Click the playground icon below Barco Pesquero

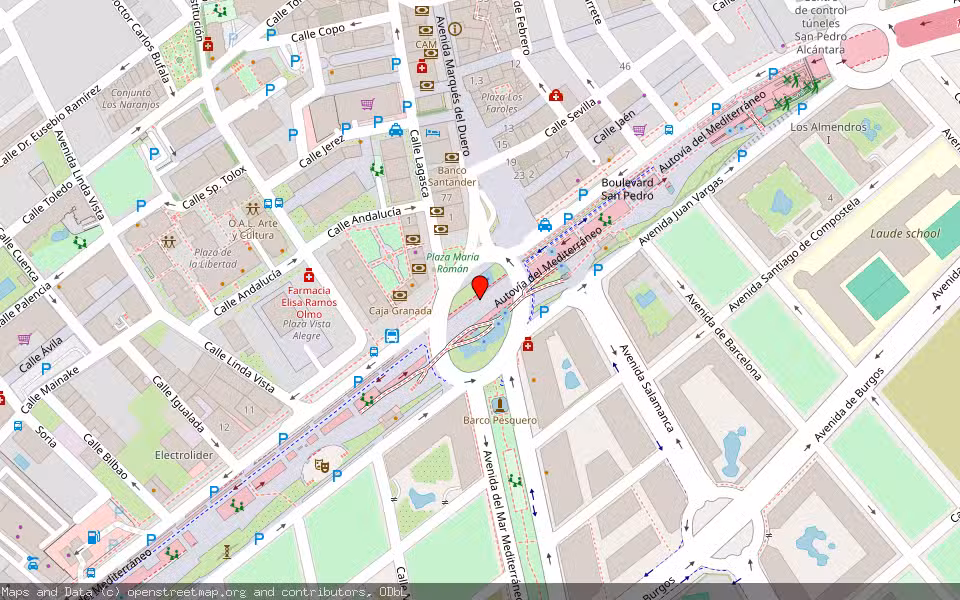(515, 481)
